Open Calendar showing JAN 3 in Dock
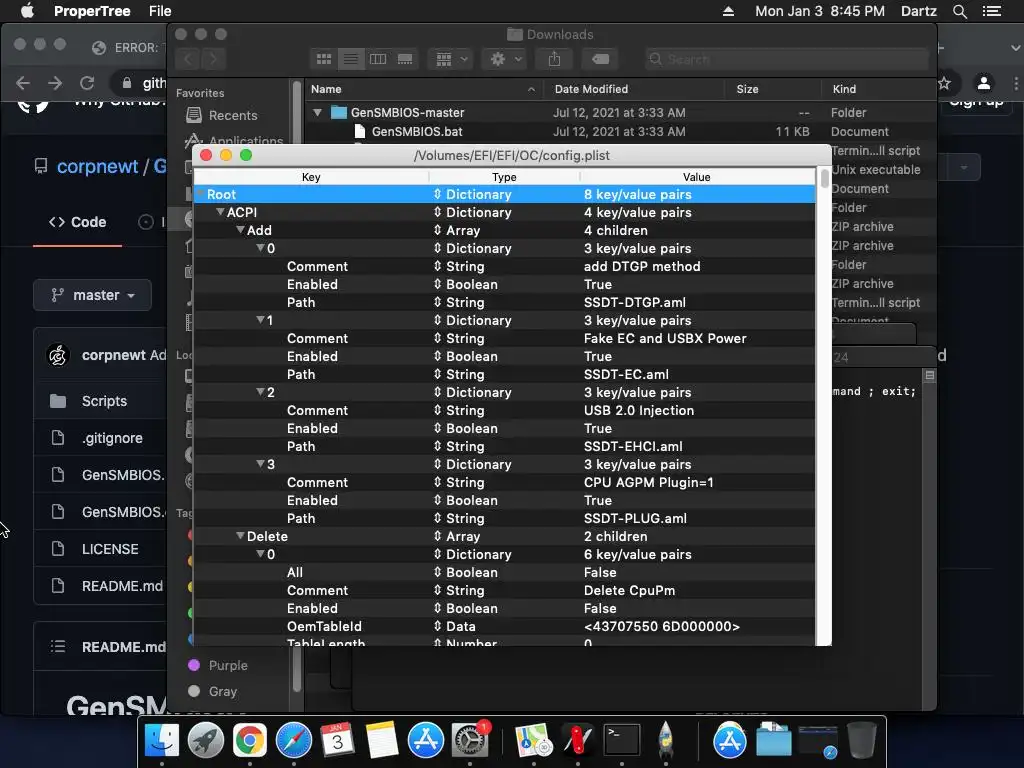The image size is (1024, 768). tap(338, 741)
